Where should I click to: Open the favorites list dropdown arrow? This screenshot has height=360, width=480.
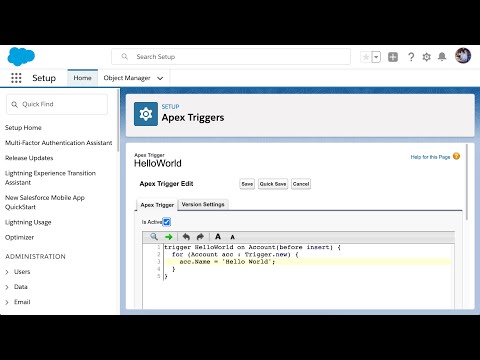pos(376,57)
